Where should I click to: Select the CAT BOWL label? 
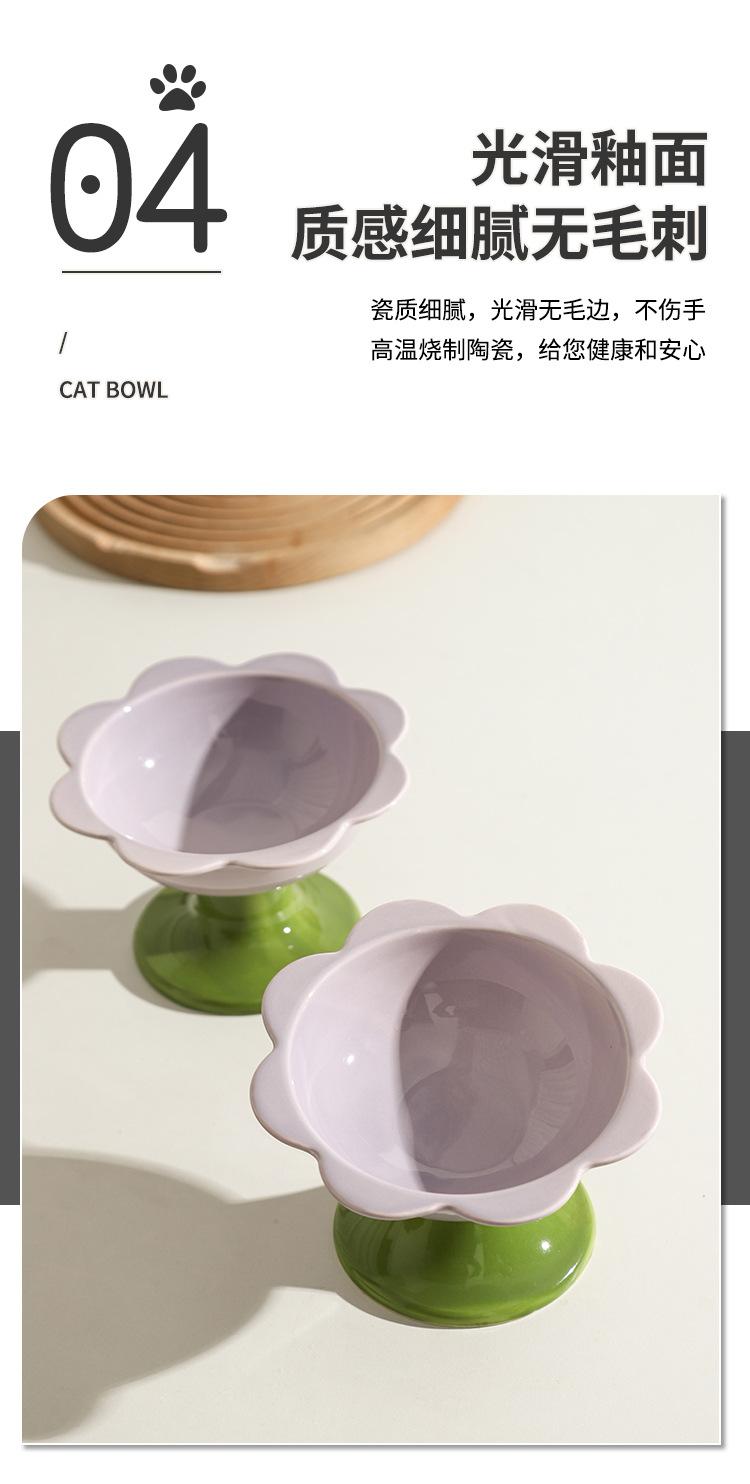point(113,389)
